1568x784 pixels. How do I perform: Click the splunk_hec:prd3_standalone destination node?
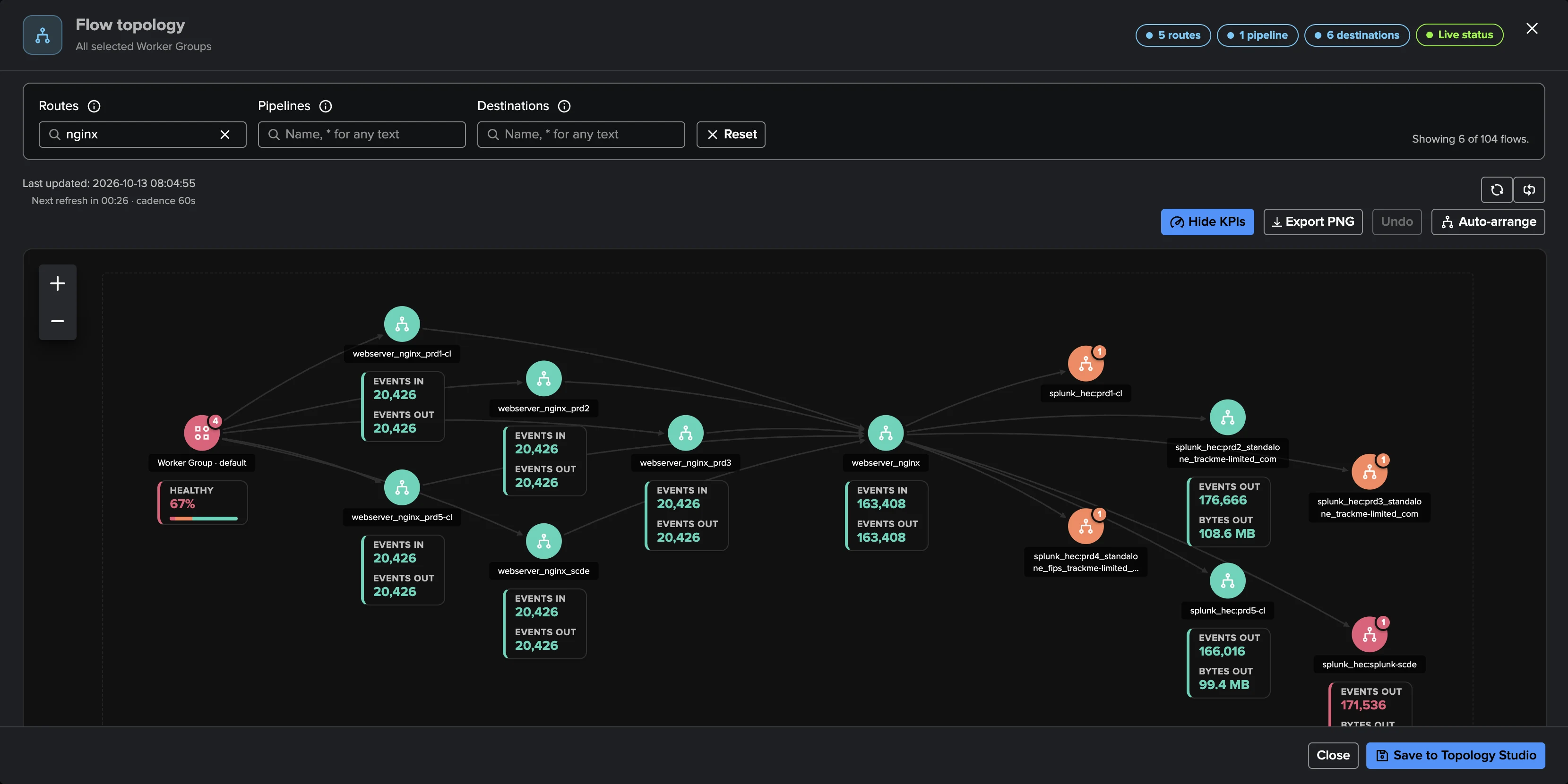tap(1369, 472)
